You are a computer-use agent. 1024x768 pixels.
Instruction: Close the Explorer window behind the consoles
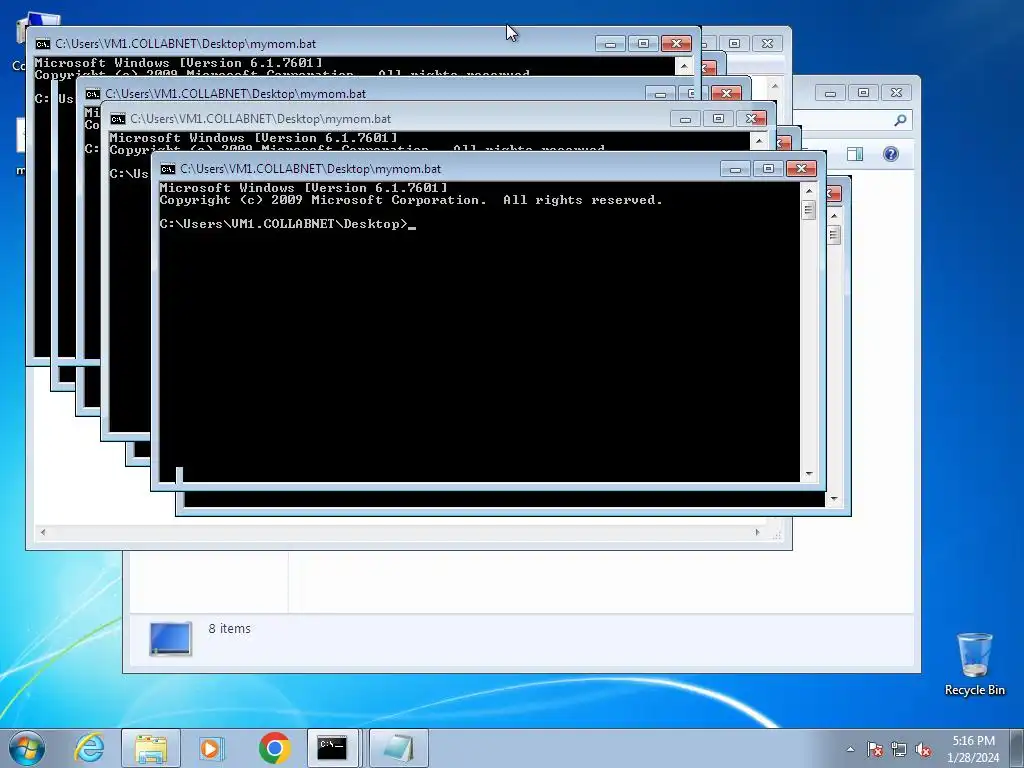pos(897,93)
